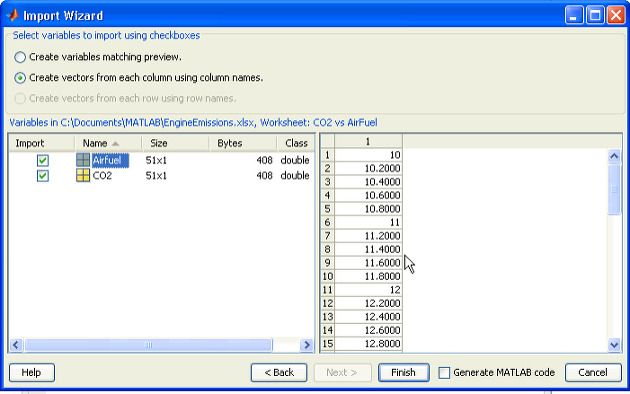Click the CO2 row class value double
The height and width of the screenshot is (394, 630).
point(295,176)
